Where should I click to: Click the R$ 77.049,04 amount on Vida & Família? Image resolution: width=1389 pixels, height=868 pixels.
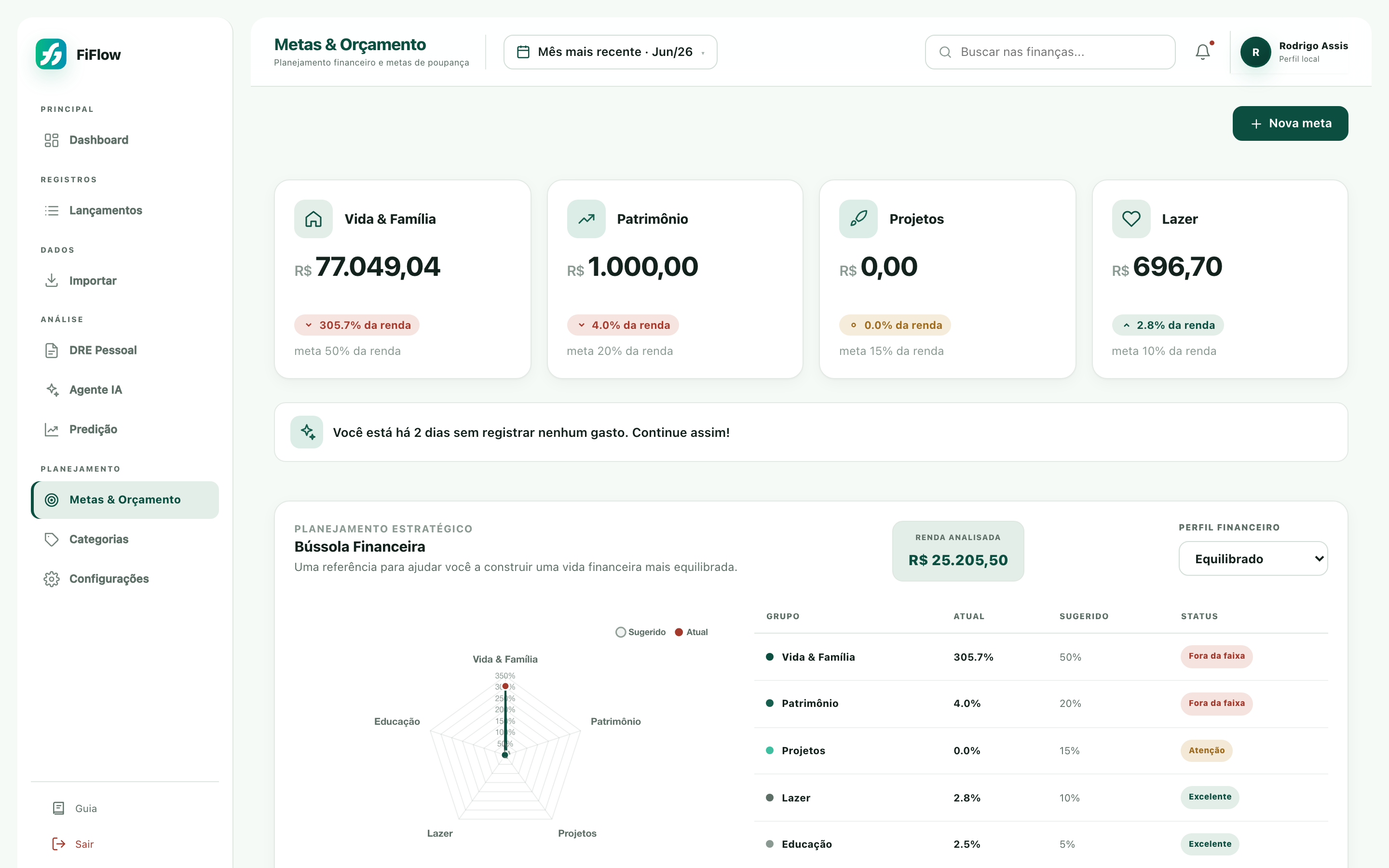pyautogui.click(x=368, y=267)
